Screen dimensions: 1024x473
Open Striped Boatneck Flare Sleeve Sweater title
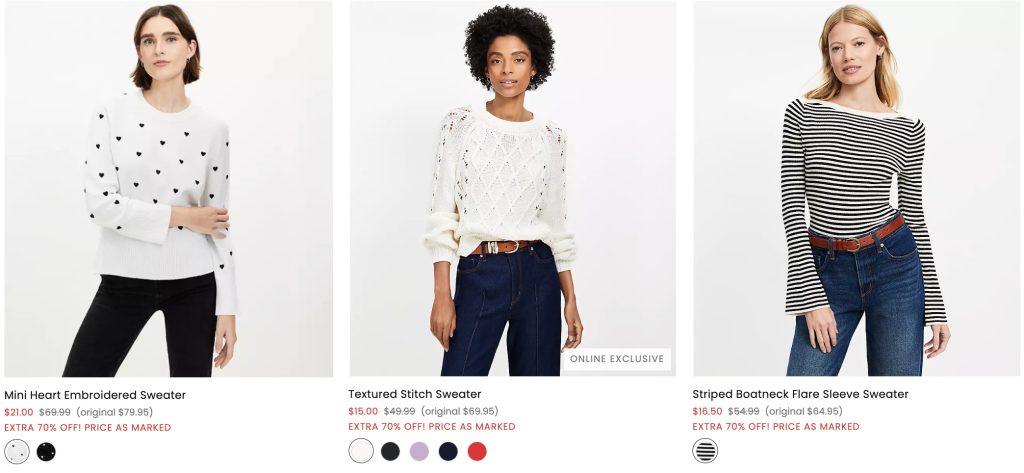point(800,395)
